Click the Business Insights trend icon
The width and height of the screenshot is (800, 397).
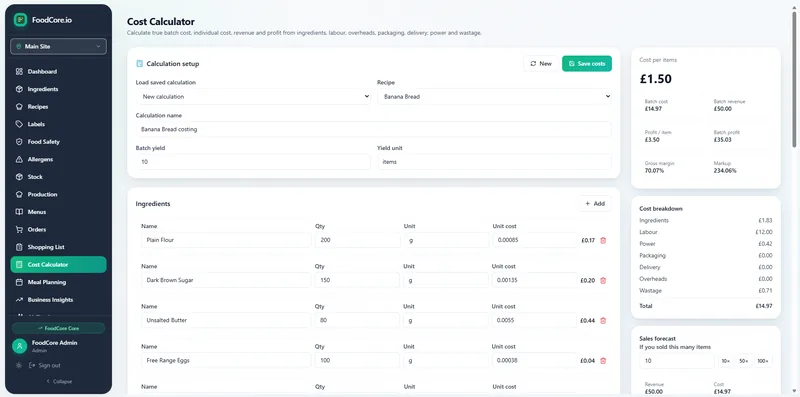(x=19, y=300)
